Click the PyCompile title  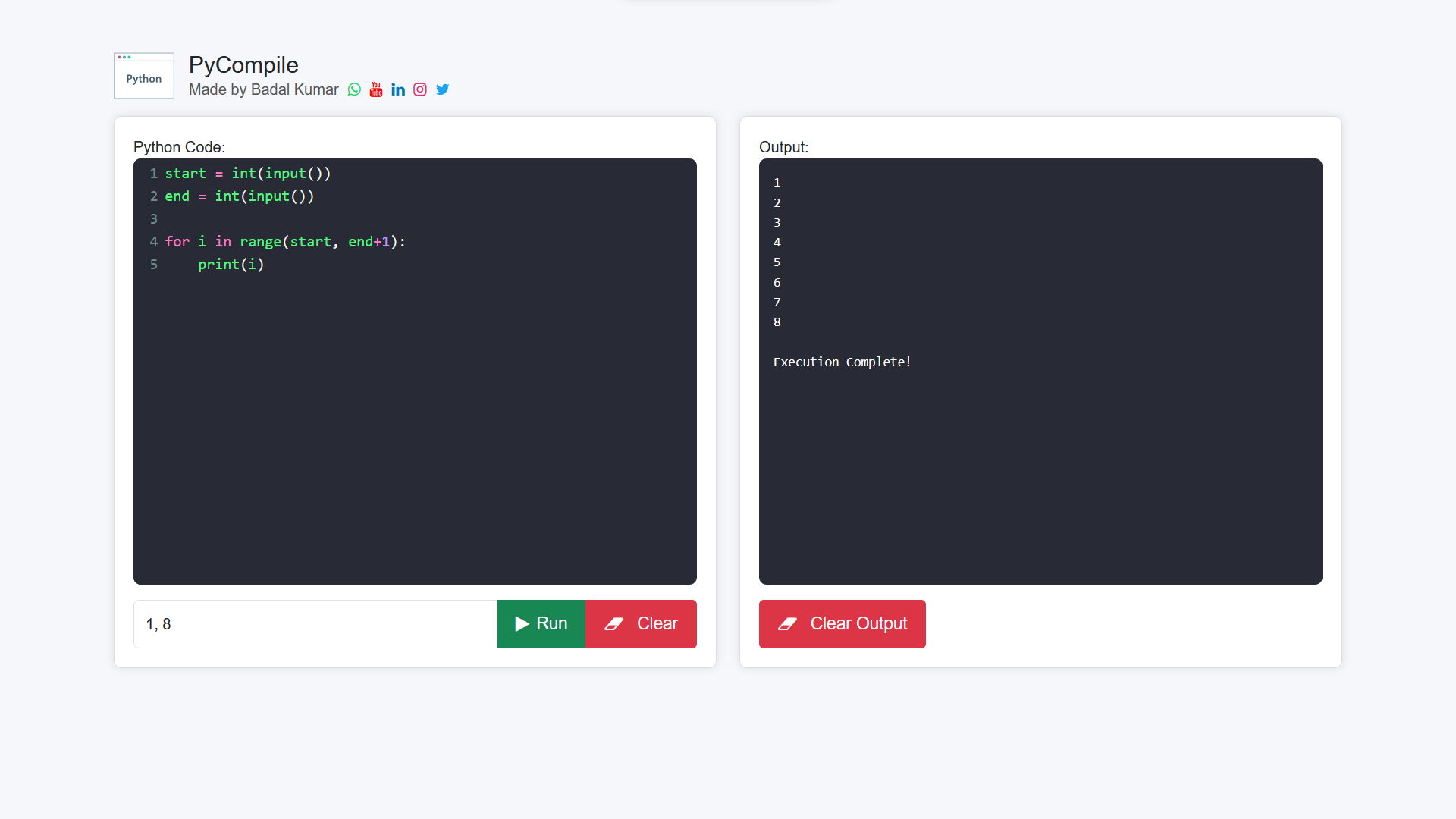pyautogui.click(x=243, y=65)
